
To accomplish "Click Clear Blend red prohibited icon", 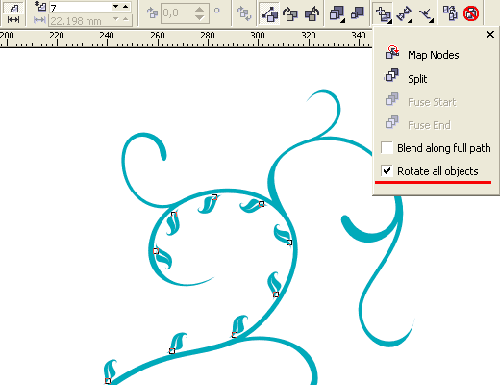I will coord(471,13).
